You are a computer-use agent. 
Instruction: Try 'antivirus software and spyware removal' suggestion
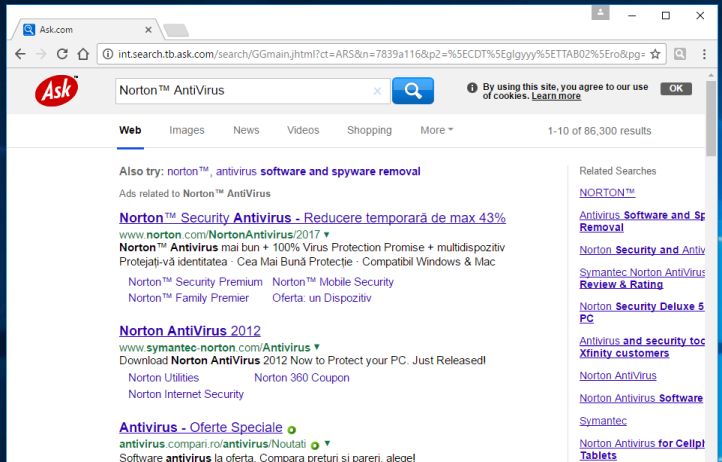(318, 171)
